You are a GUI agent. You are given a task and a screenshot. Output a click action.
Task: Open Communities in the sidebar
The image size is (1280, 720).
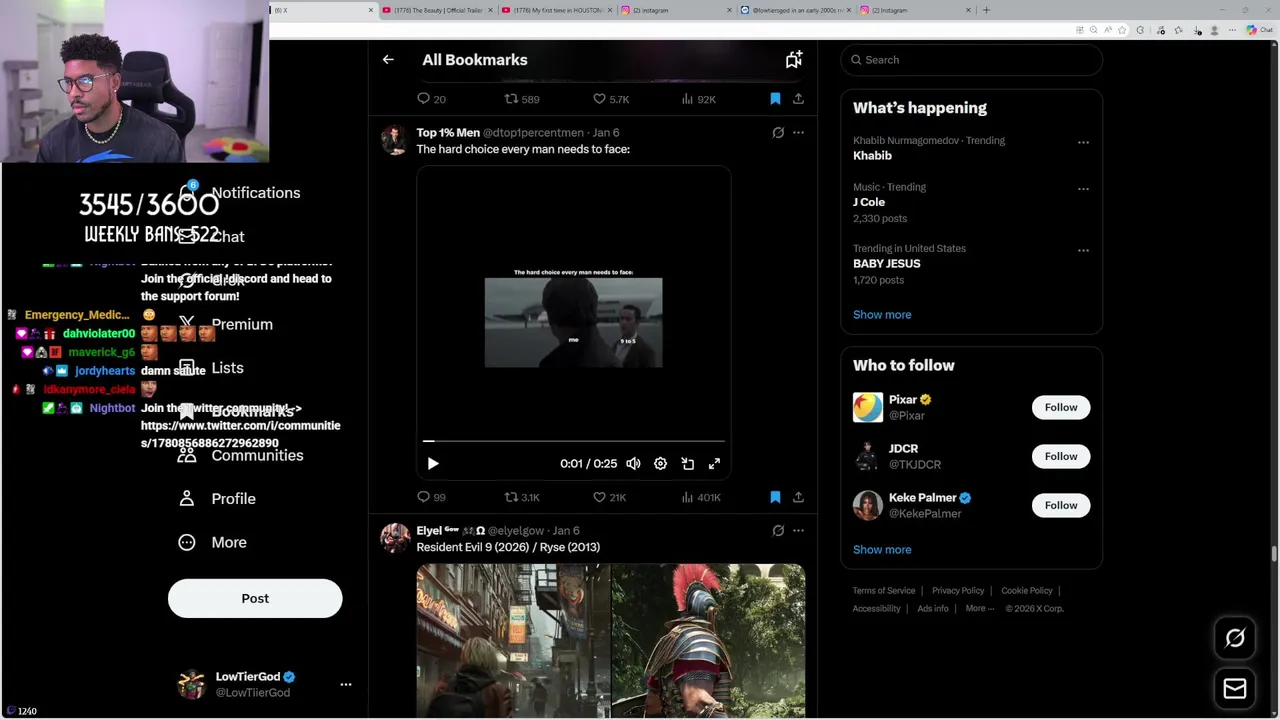point(240,455)
